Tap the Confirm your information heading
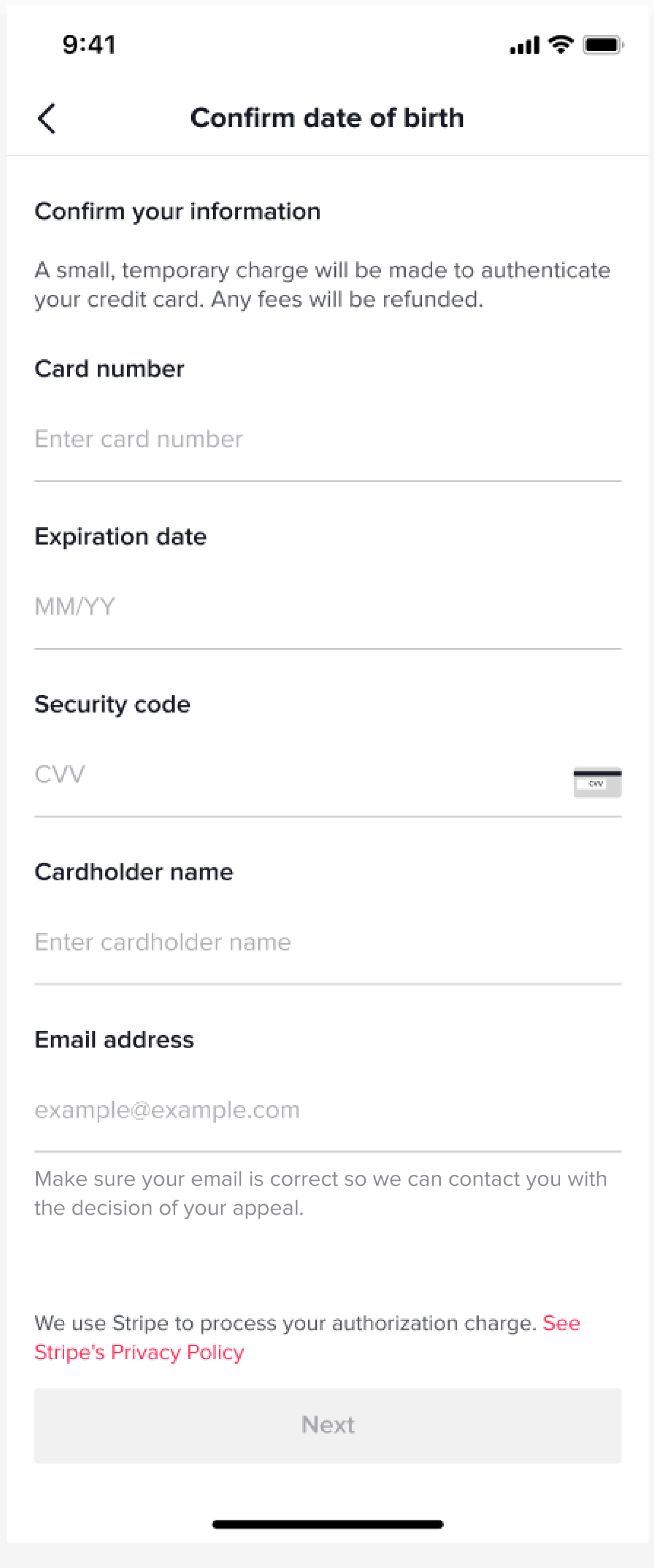The image size is (654, 1568). (x=177, y=212)
